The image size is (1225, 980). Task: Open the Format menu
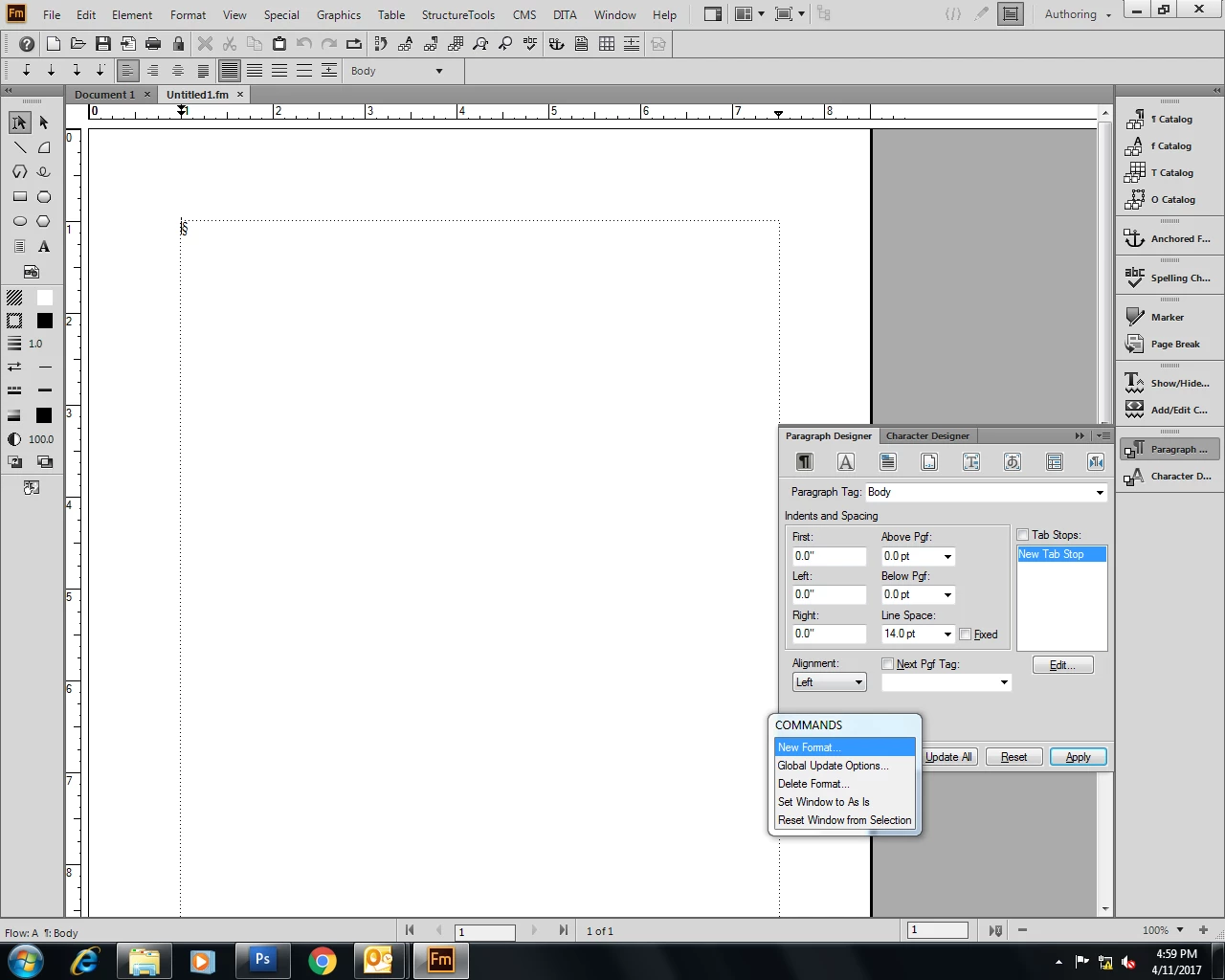(188, 14)
